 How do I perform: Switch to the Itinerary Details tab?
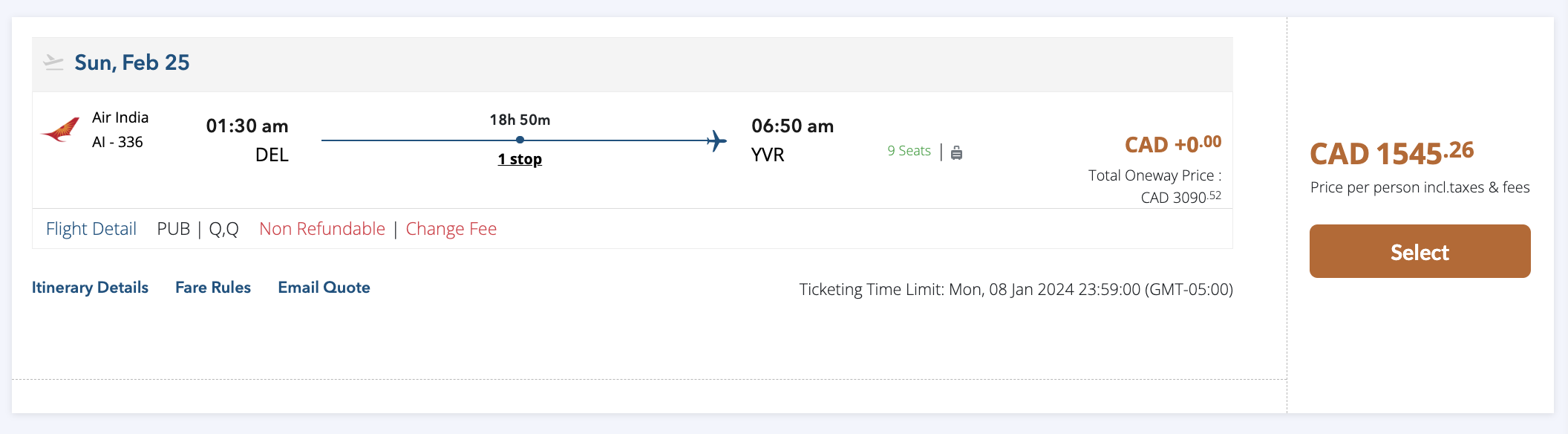click(x=90, y=288)
